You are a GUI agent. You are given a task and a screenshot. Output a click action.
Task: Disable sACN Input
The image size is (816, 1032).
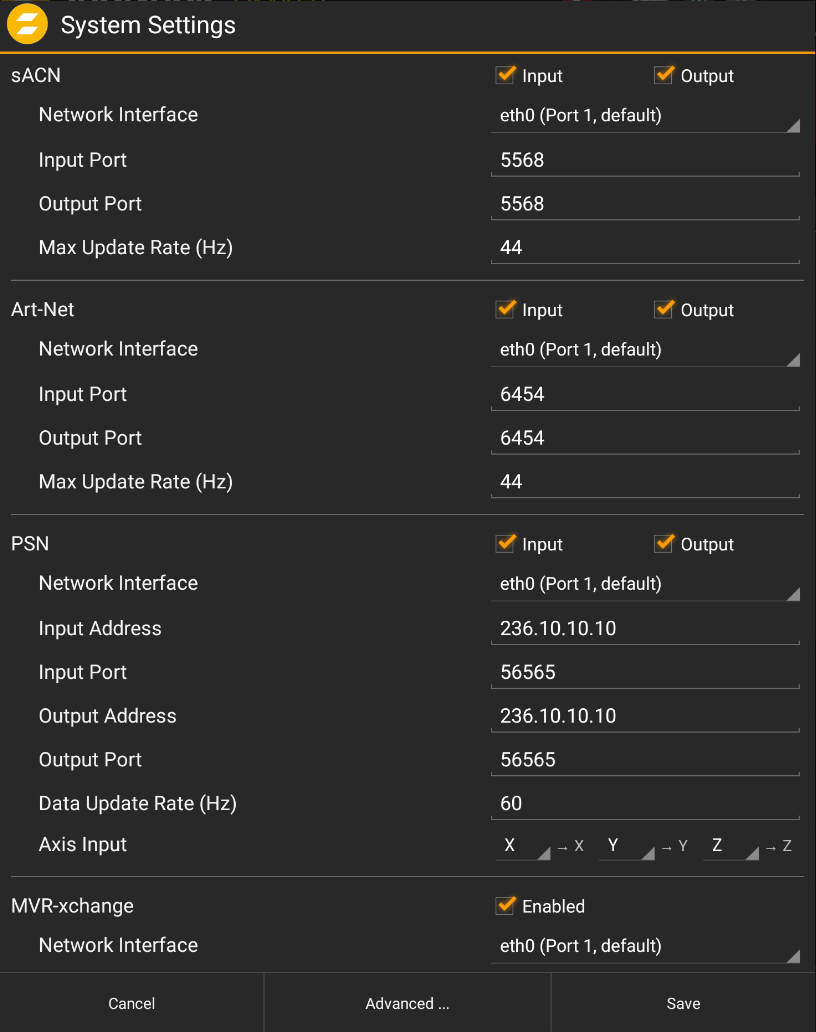(x=505, y=75)
